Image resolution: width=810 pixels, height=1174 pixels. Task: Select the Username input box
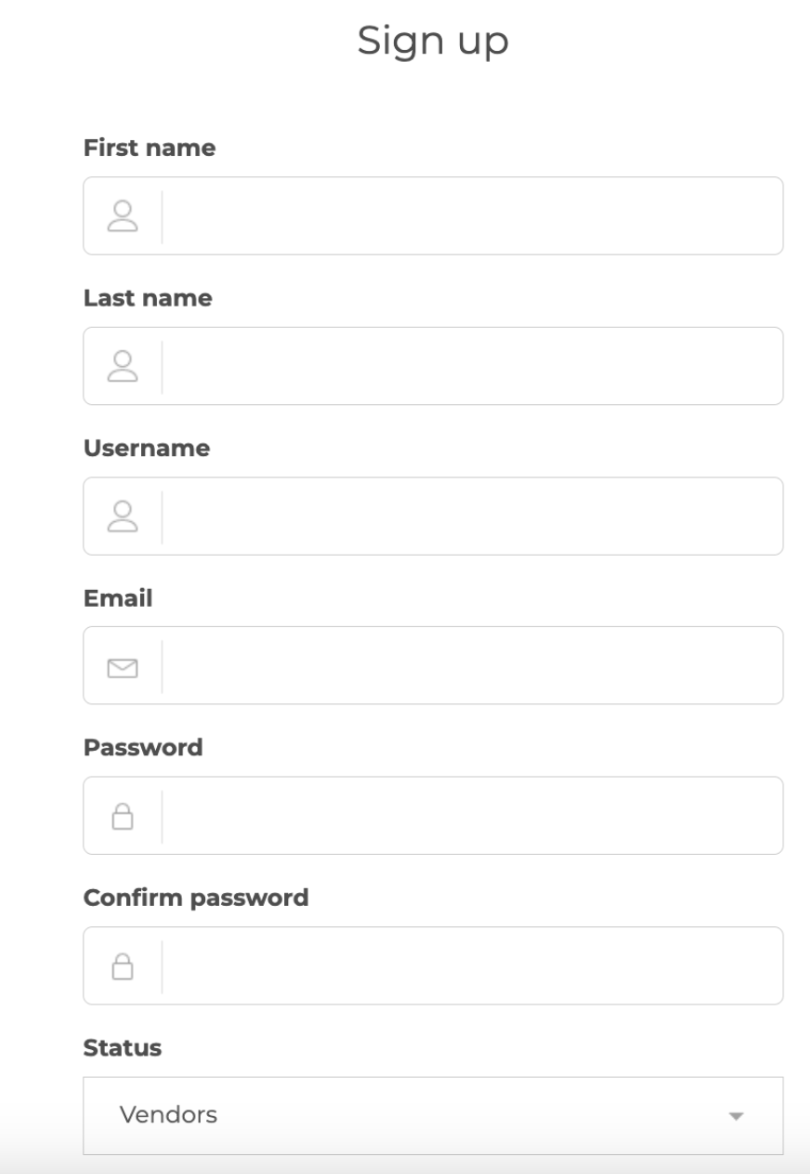(433, 516)
